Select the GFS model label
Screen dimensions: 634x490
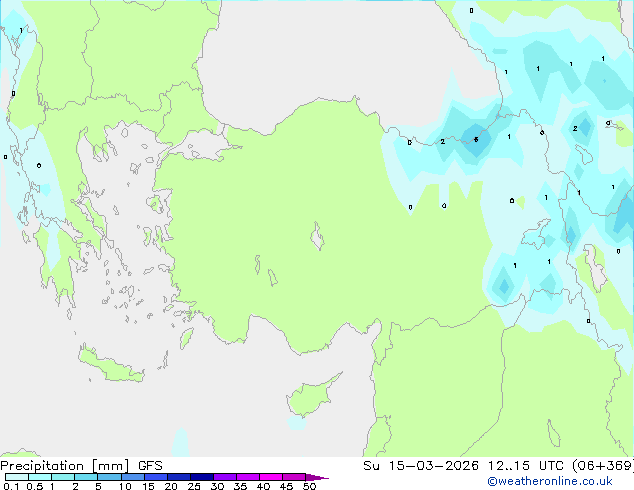pos(150,466)
